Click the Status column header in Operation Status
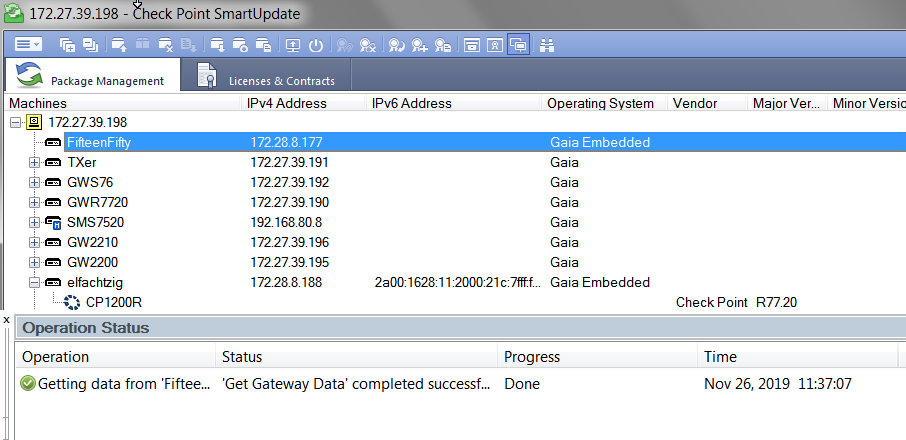The height and width of the screenshot is (440, 906). [357, 357]
